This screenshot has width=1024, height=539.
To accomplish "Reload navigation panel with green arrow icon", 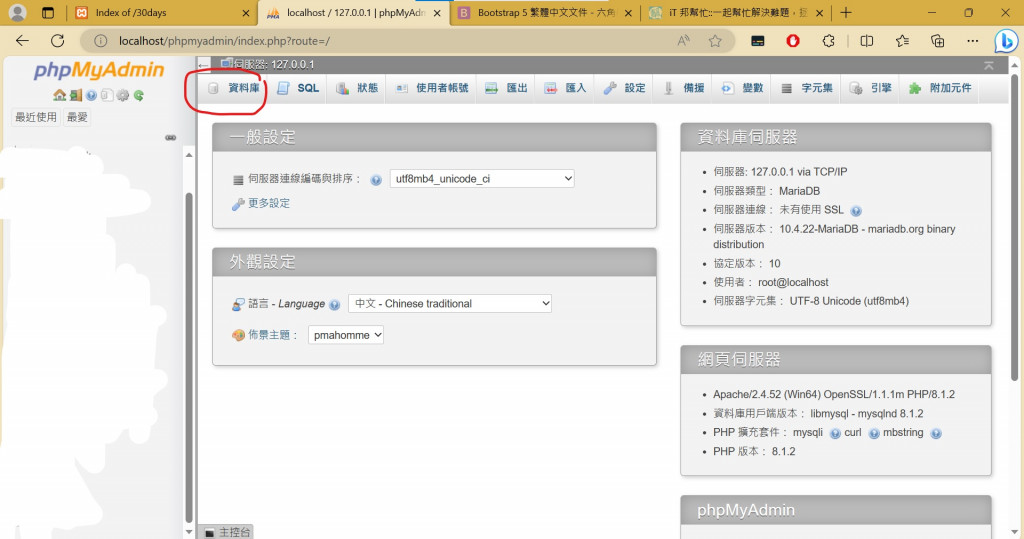I will coord(138,95).
